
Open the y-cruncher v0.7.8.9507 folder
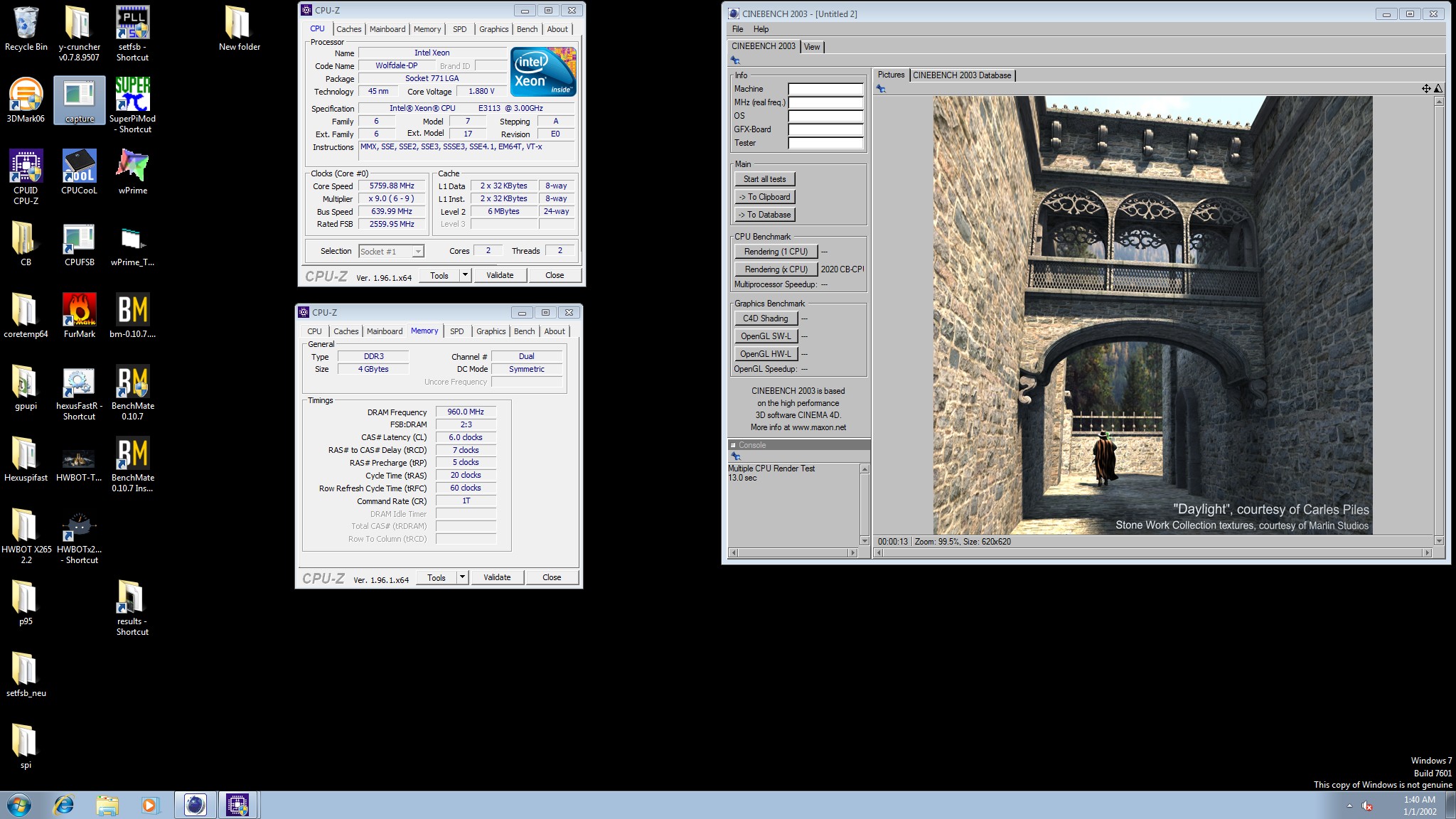point(79,32)
